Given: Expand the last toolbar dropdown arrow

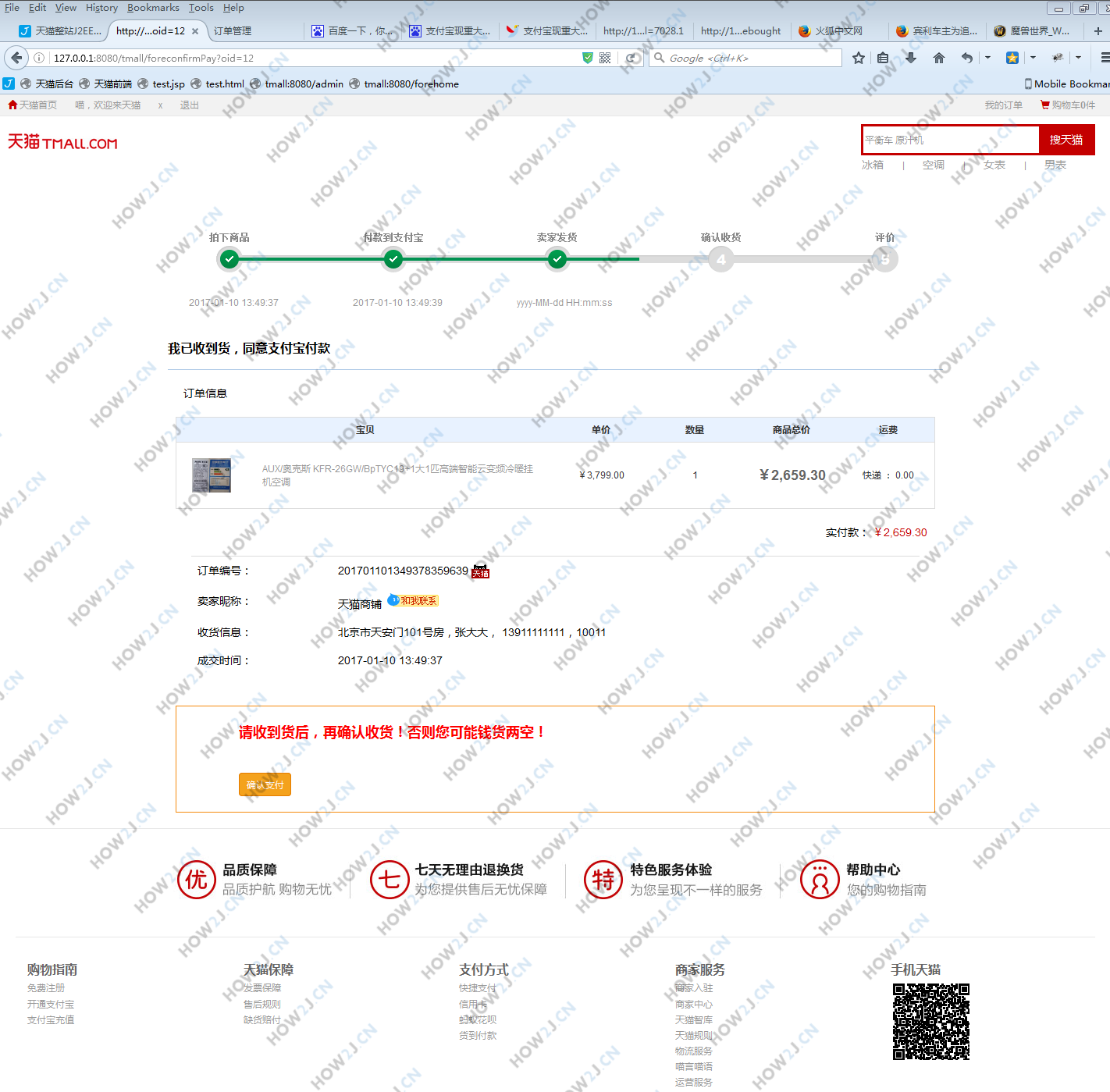Looking at the screenshot, I should (x=1078, y=58).
